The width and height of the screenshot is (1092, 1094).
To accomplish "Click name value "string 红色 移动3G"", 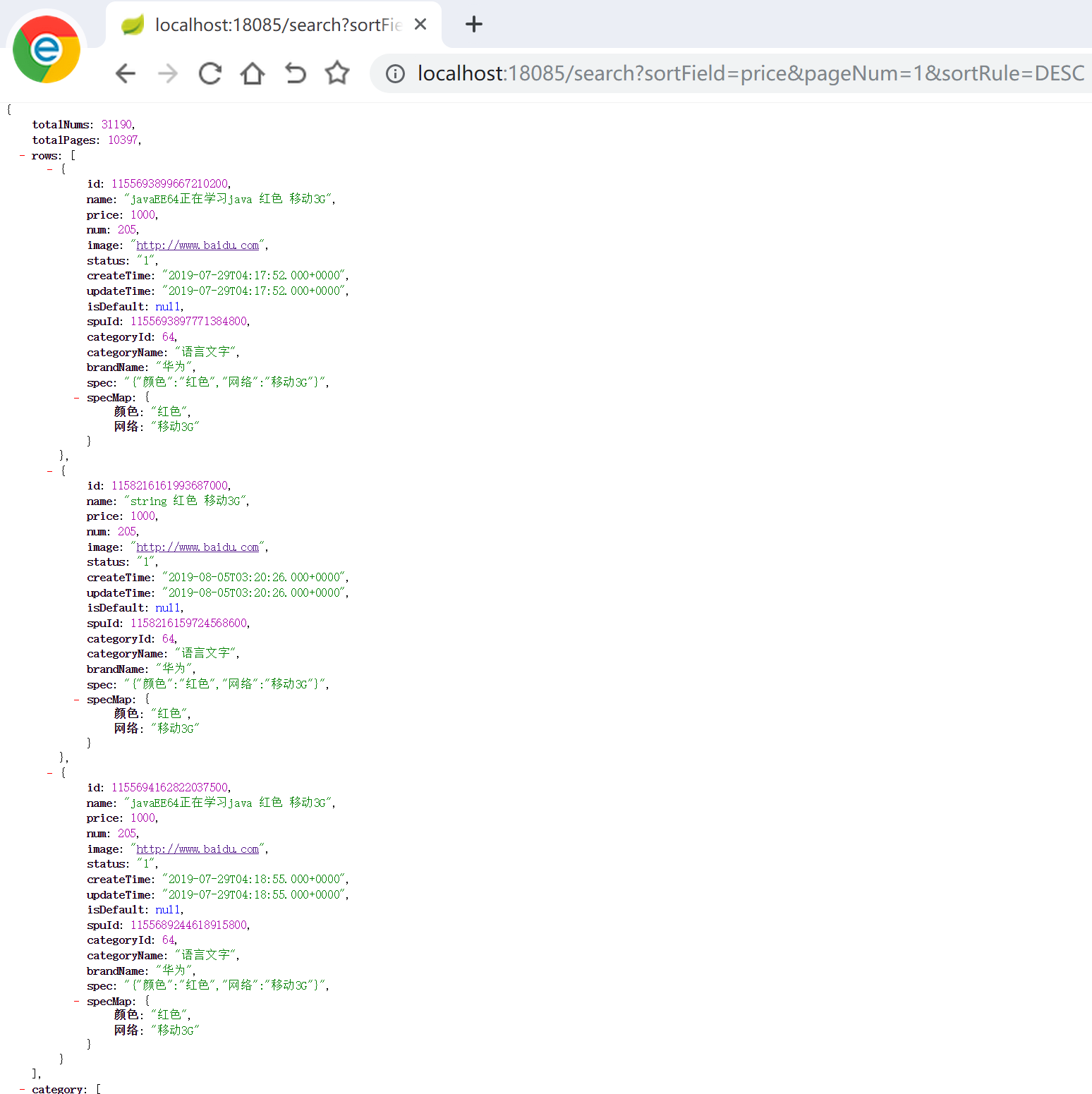I will pos(186,501).
